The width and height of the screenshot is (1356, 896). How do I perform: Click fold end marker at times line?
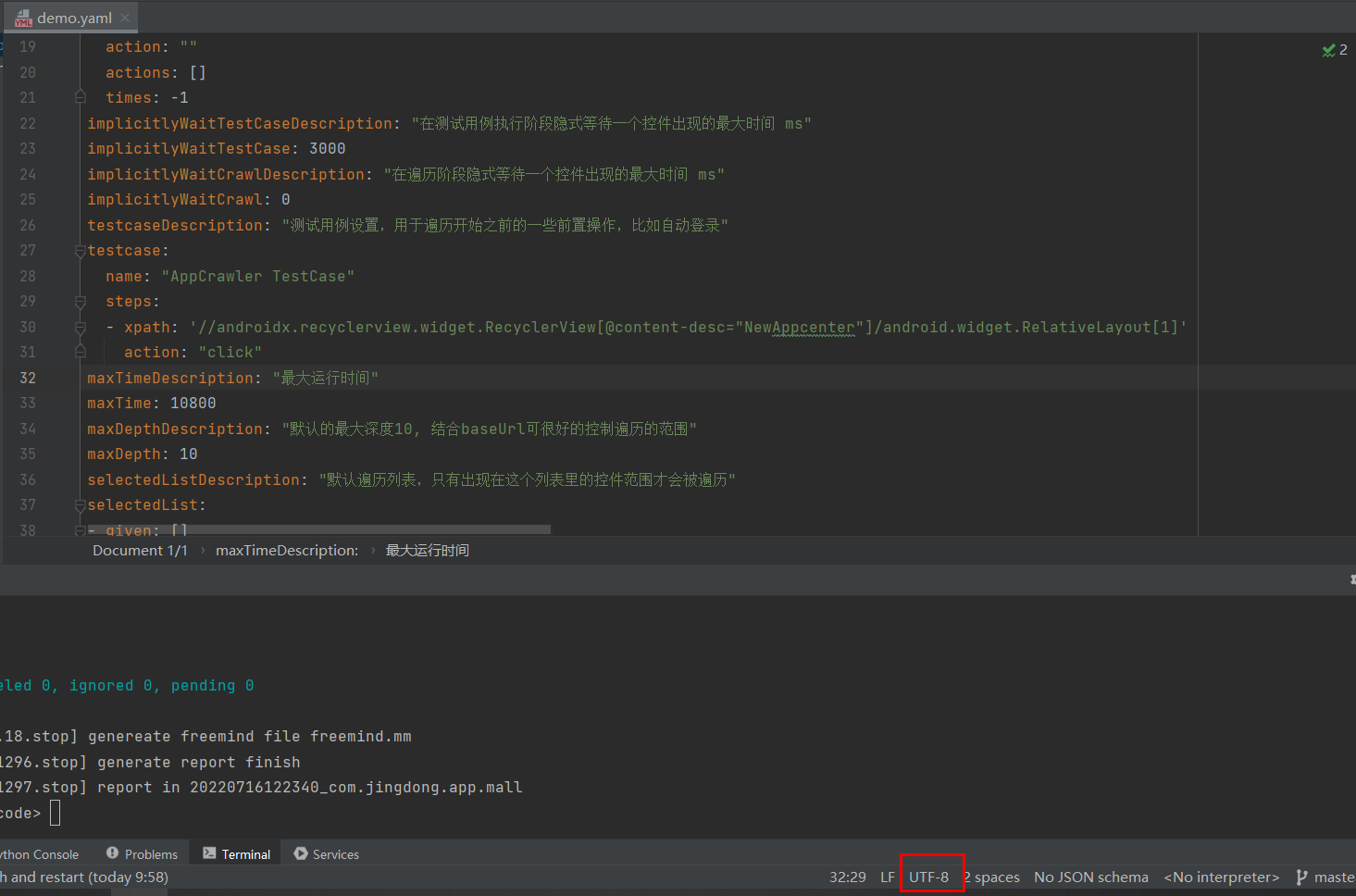tap(81, 97)
